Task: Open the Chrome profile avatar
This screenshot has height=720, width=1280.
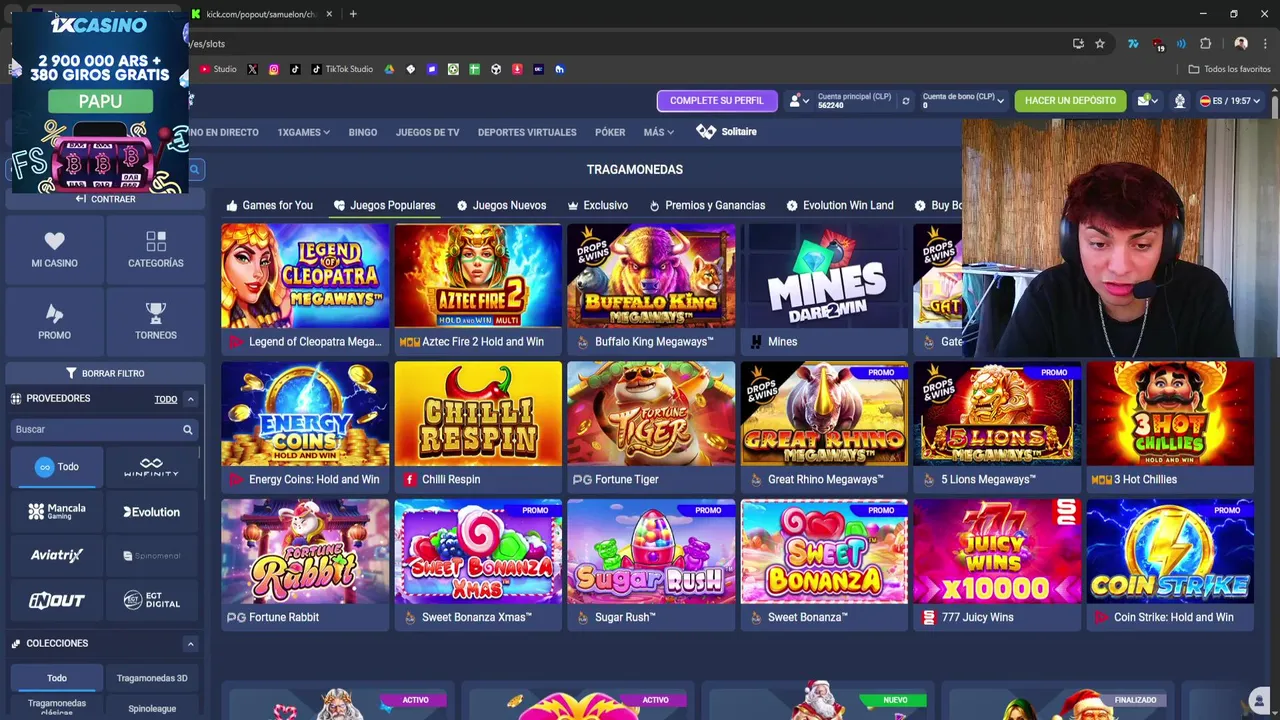Action: [x=1241, y=44]
